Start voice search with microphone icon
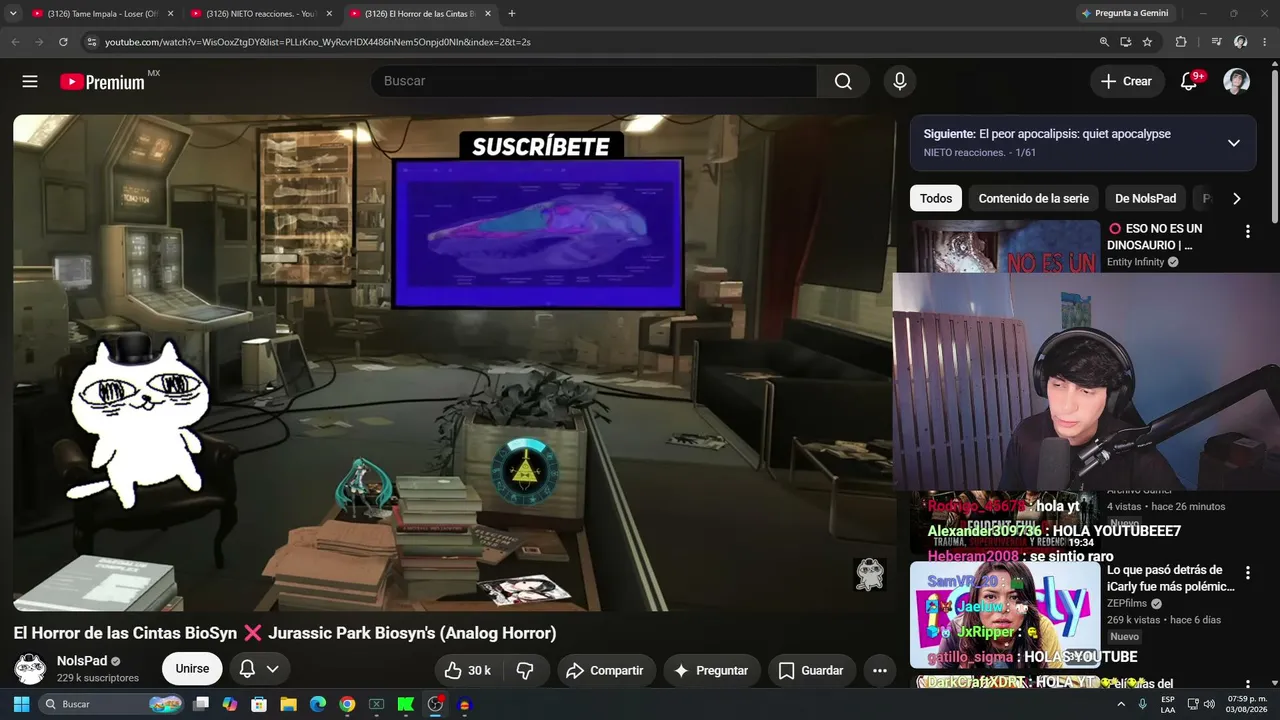The height and width of the screenshot is (720, 1280). pos(900,81)
